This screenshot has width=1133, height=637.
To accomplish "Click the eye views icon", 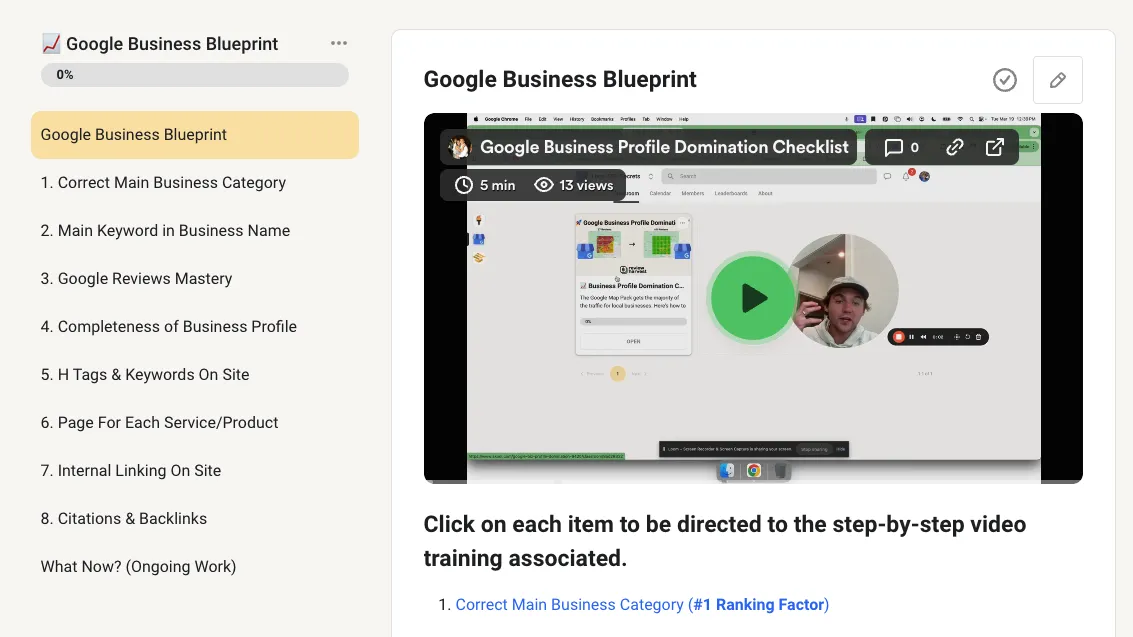I will (x=543, y=186).
